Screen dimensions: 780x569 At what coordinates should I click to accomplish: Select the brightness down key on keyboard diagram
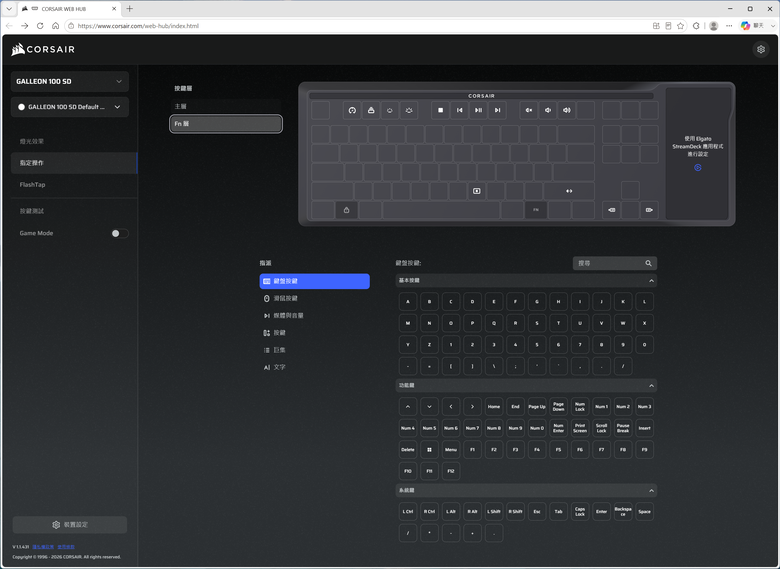(x=390, y=110)
